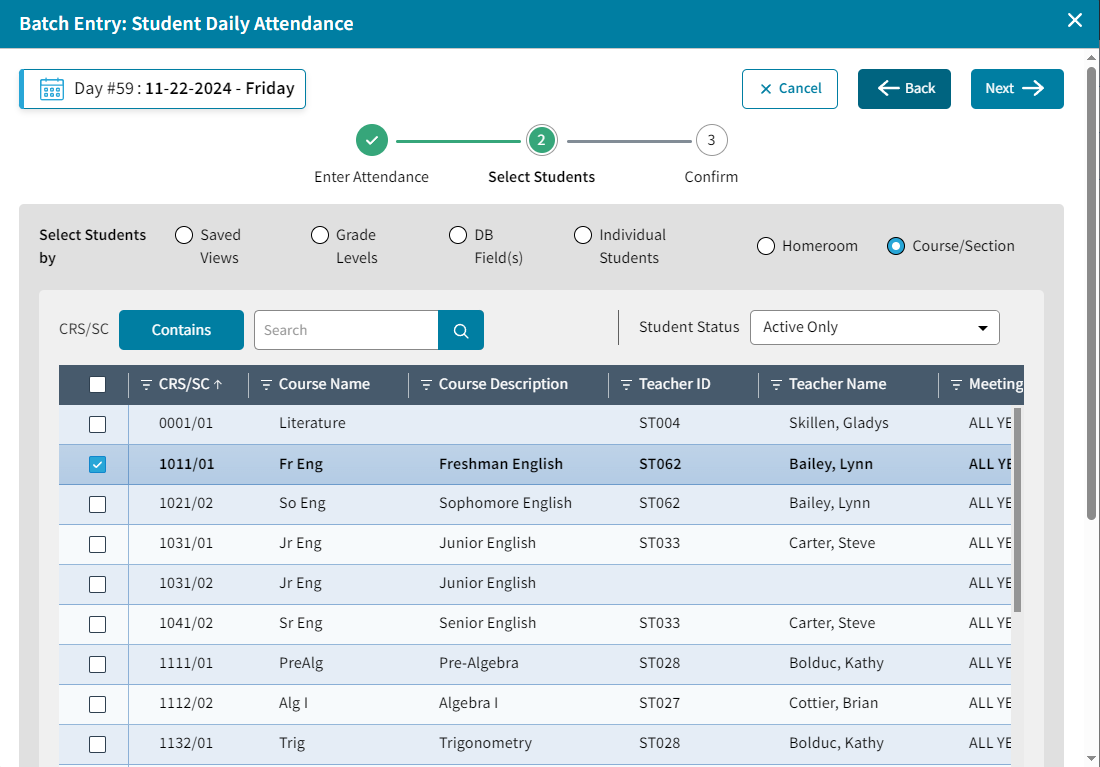Click the Freshman English description cell
This screenshot has height=767, width=1100.
[x=501, y=465]
